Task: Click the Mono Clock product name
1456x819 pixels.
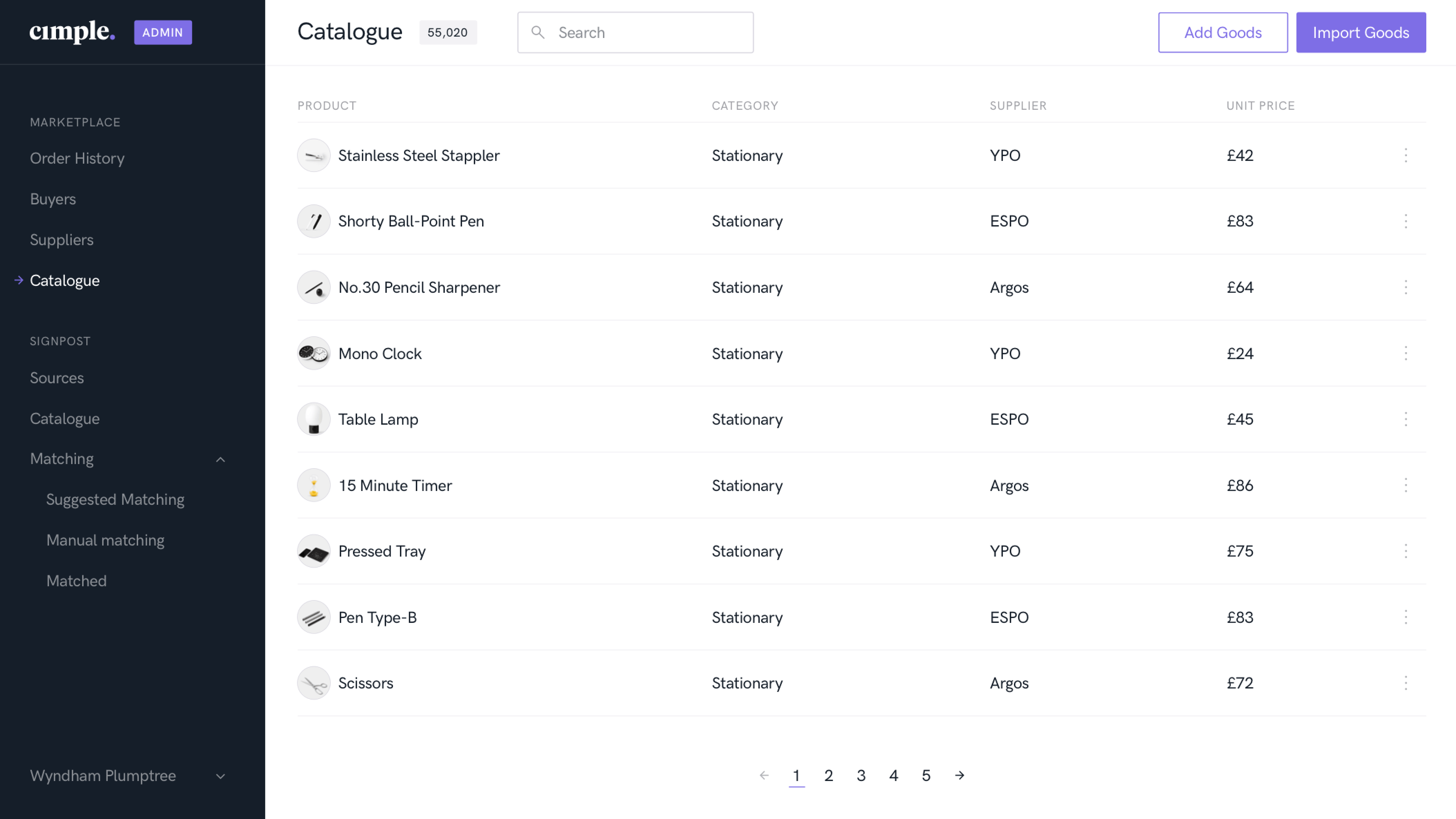Action: point(380,353)
